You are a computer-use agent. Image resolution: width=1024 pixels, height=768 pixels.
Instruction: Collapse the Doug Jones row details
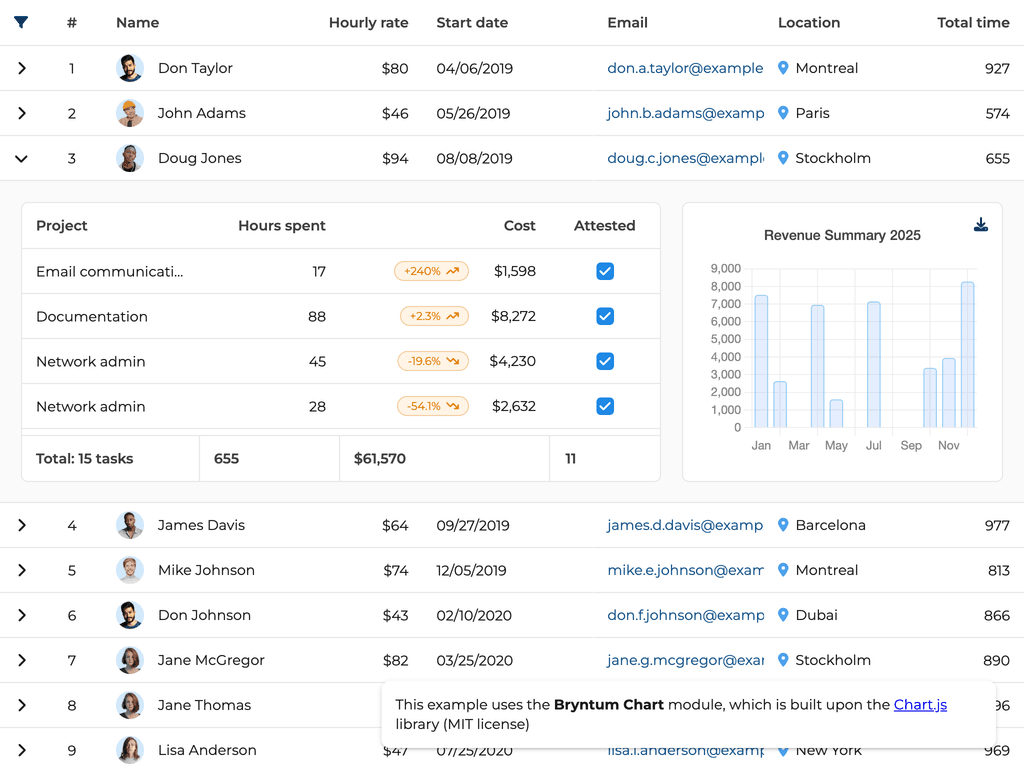pyautogui.click(x=22, y=158)
